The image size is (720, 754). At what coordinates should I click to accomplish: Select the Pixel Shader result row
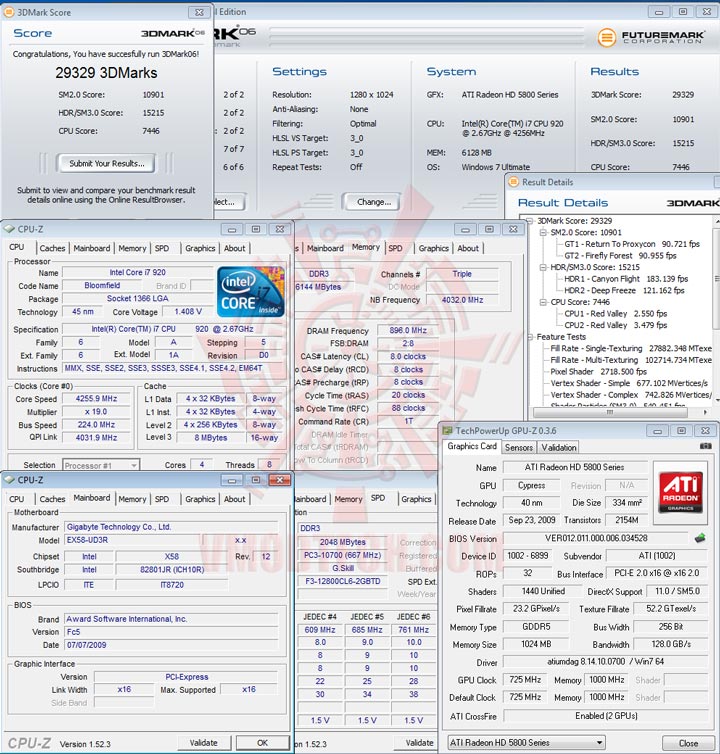[599, 371]
